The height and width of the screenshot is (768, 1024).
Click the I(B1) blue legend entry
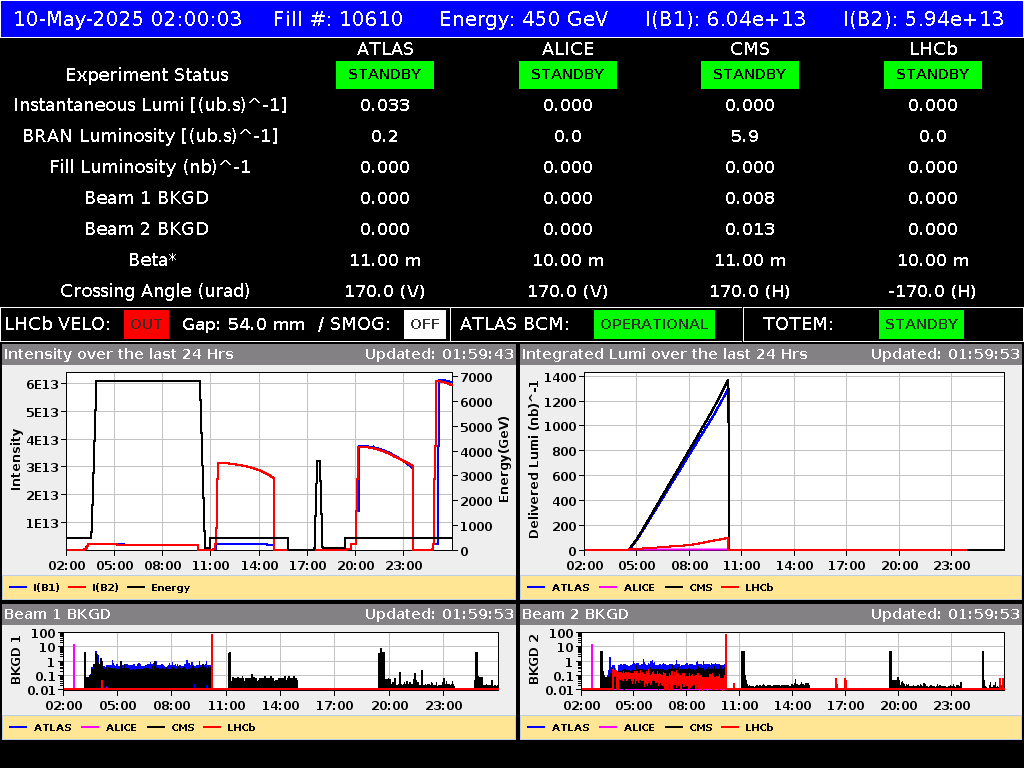pyautogui.click(x=35, y=588)
